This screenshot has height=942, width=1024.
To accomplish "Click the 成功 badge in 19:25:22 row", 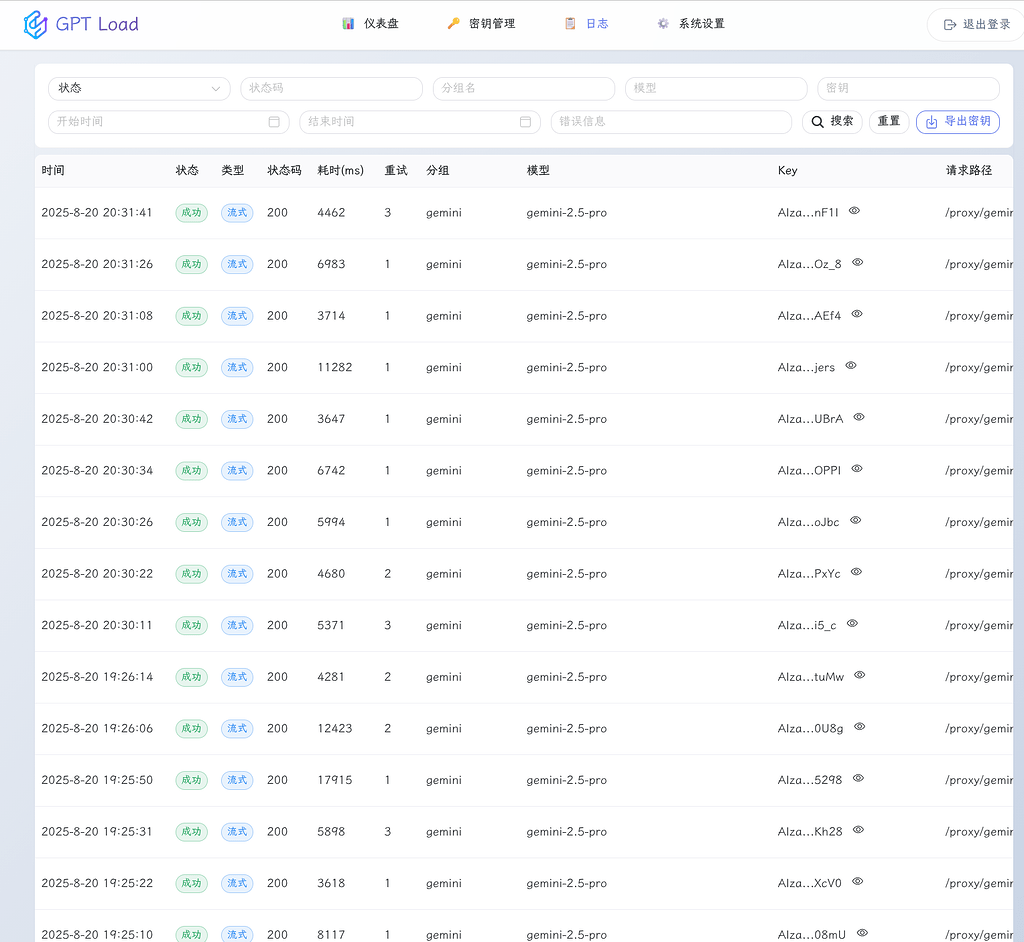I will coord(191,884).
